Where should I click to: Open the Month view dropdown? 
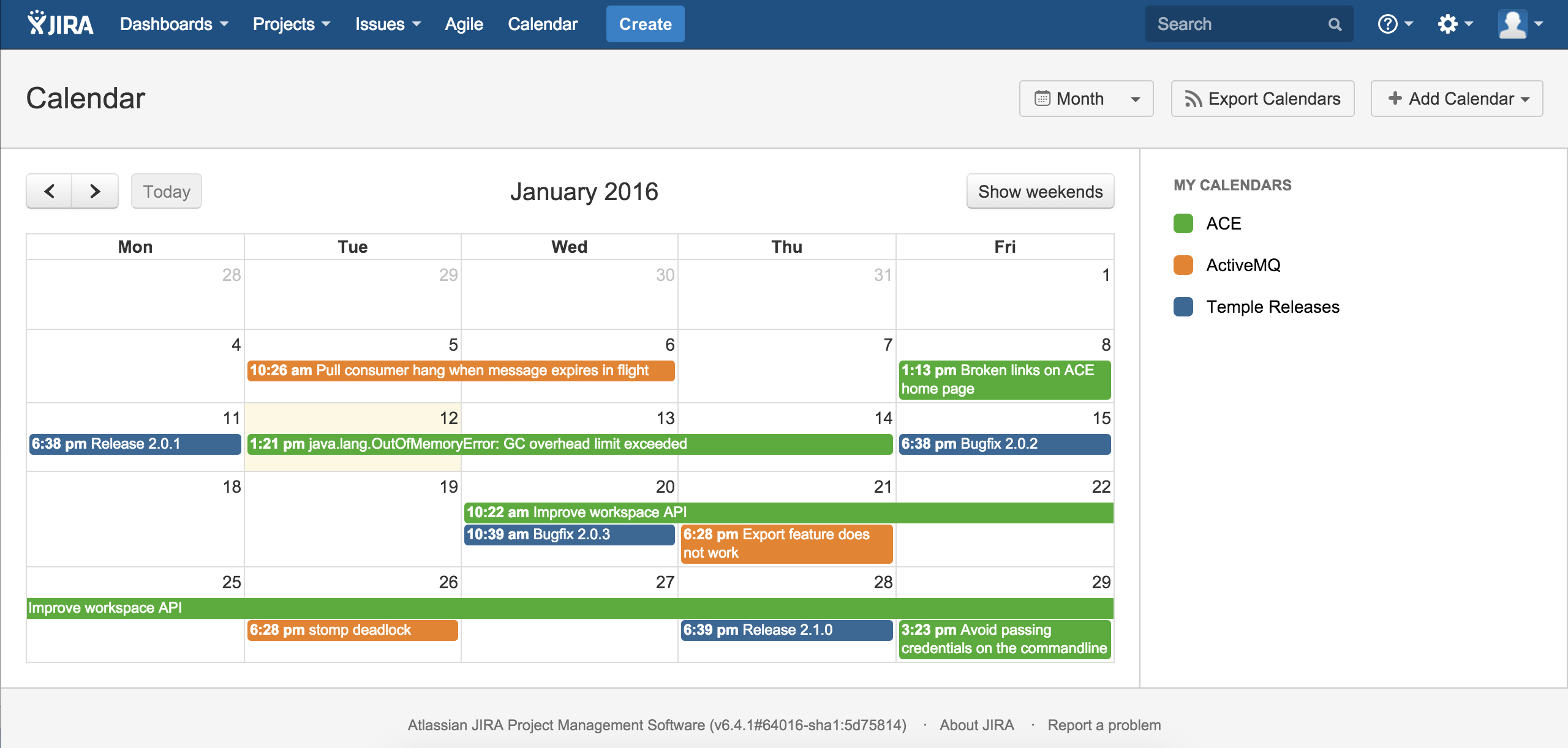pyautogui.click(x=1086, y=99)
